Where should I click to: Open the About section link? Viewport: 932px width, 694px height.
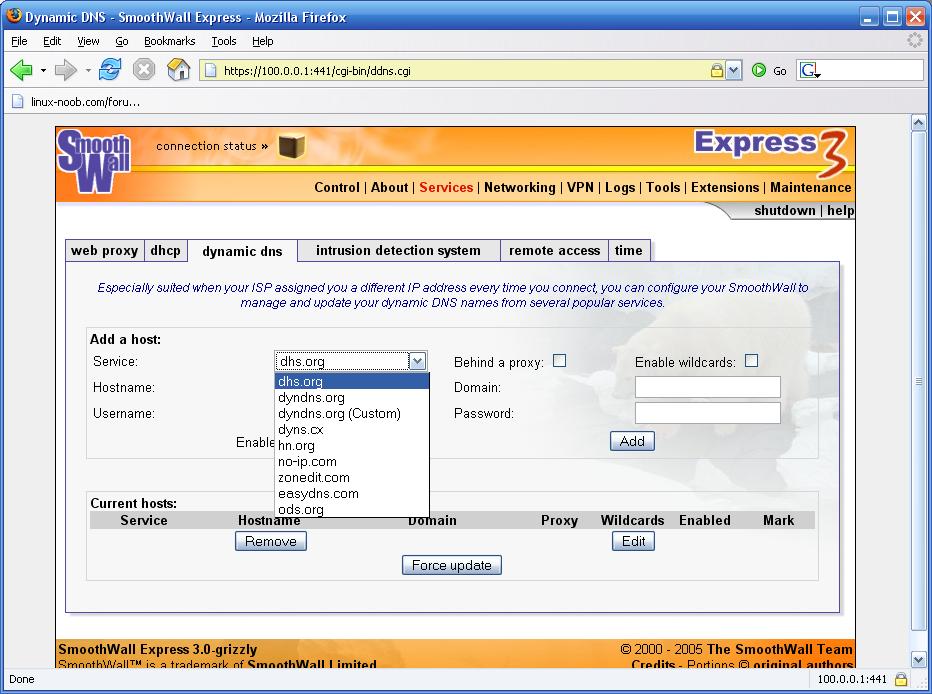[x=389, y=187]
